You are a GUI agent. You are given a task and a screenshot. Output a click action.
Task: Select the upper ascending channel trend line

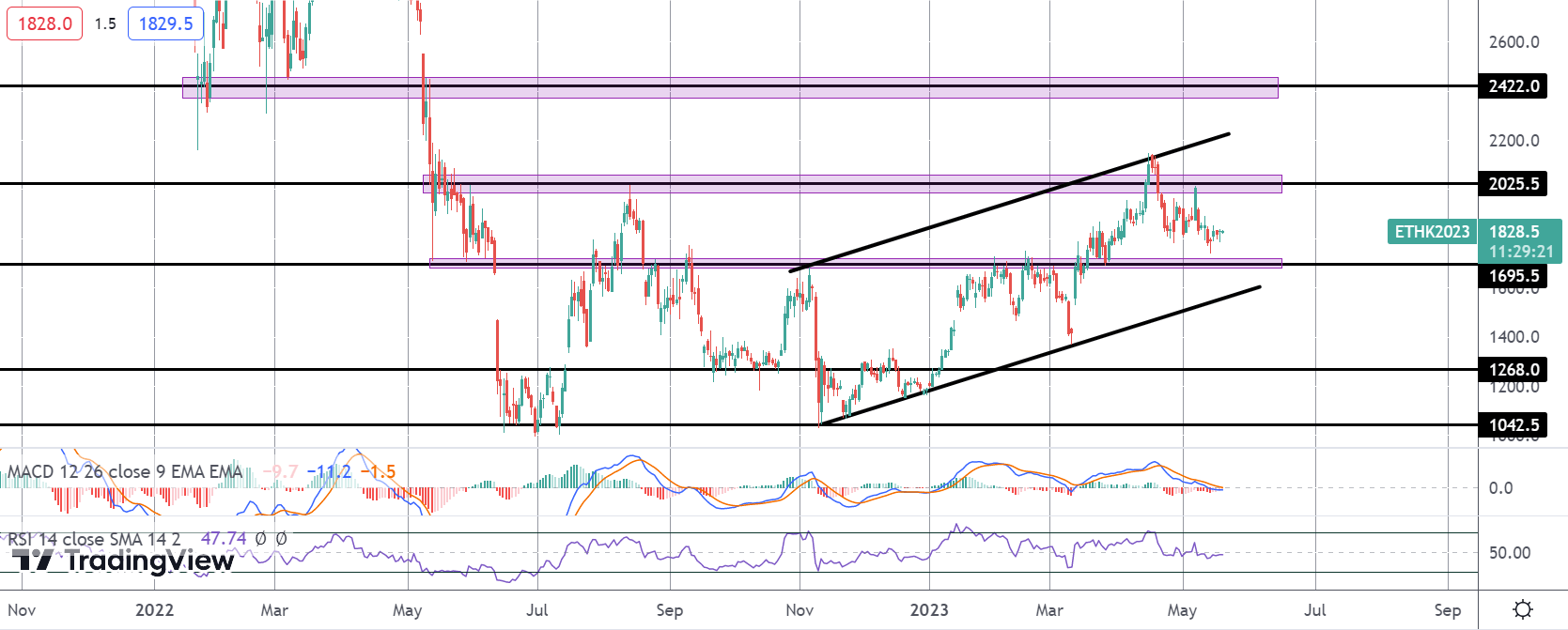1010,203
